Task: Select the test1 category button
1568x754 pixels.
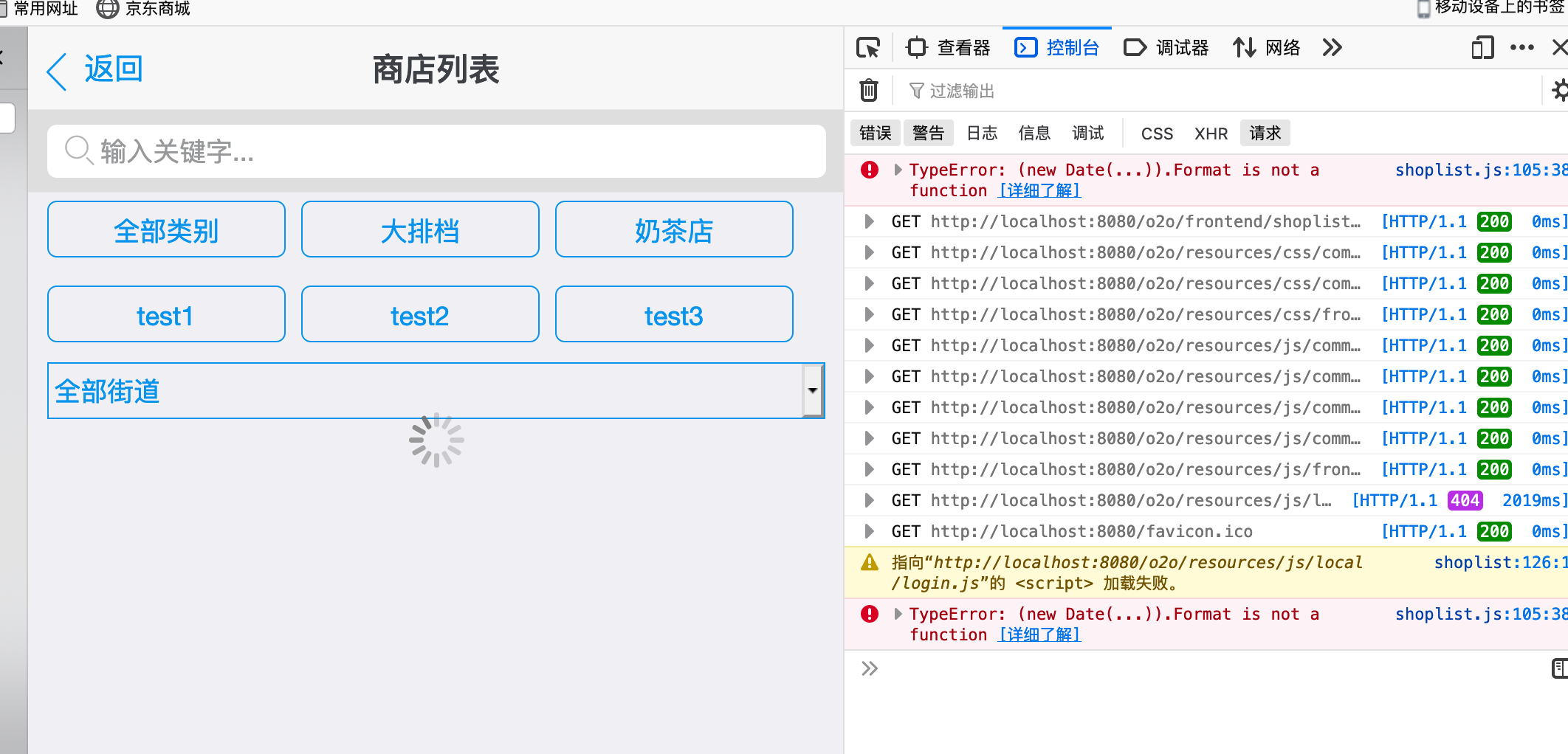Action: coord(166,314)
